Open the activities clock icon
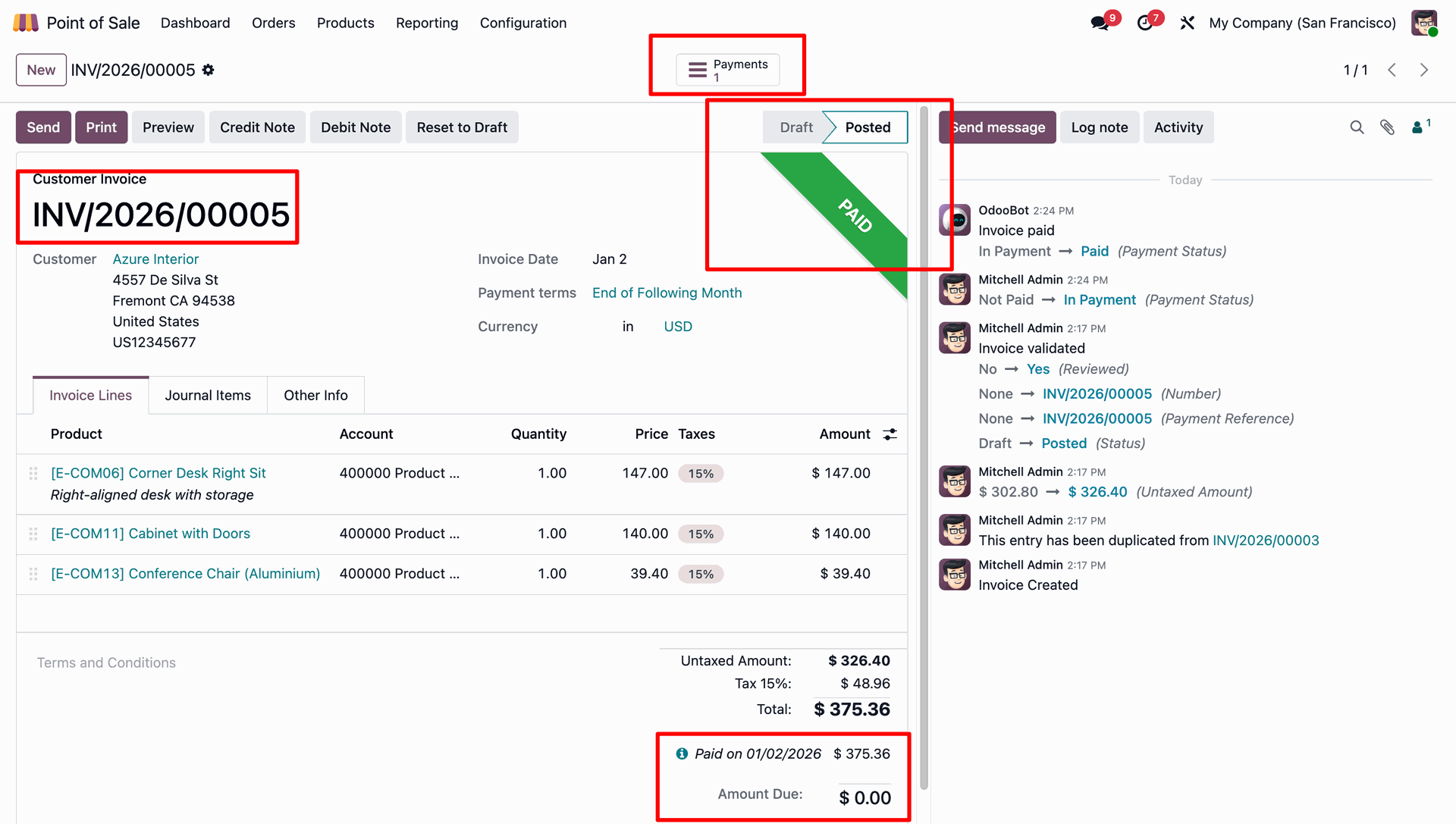 [x=1144, y=23]
